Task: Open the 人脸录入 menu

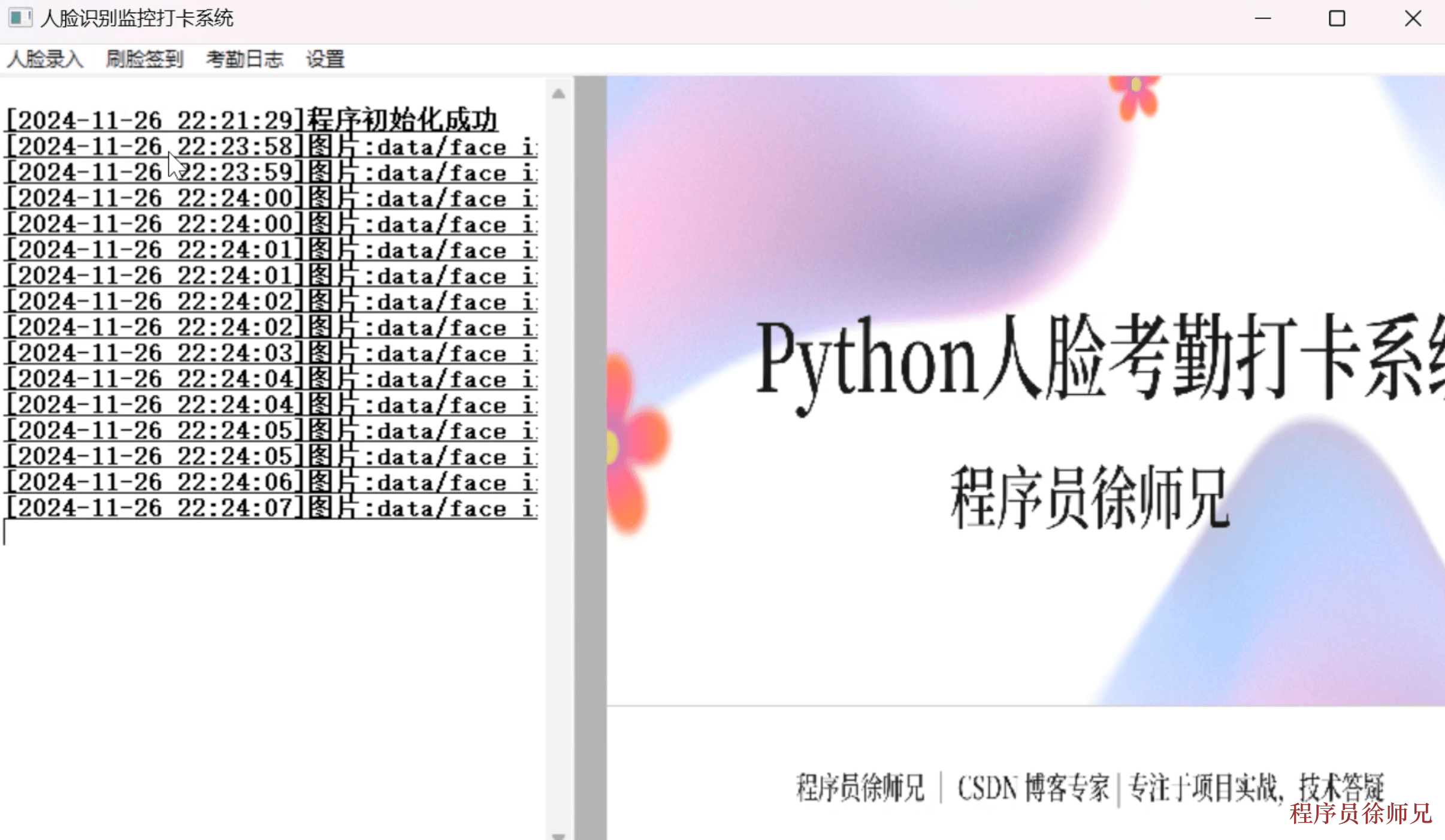Action: pyautogui.click(x=45, y=59)
